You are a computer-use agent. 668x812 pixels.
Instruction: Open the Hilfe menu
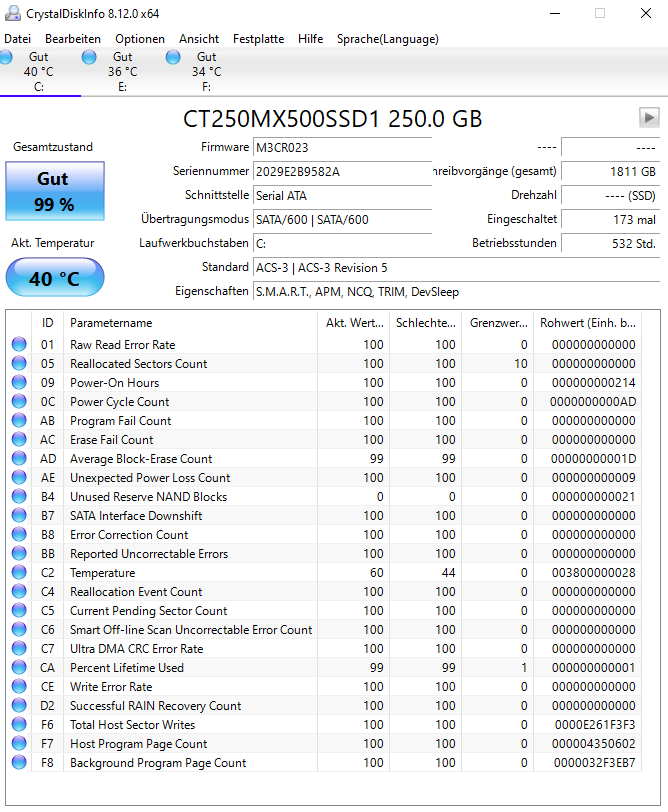[310, 39]
